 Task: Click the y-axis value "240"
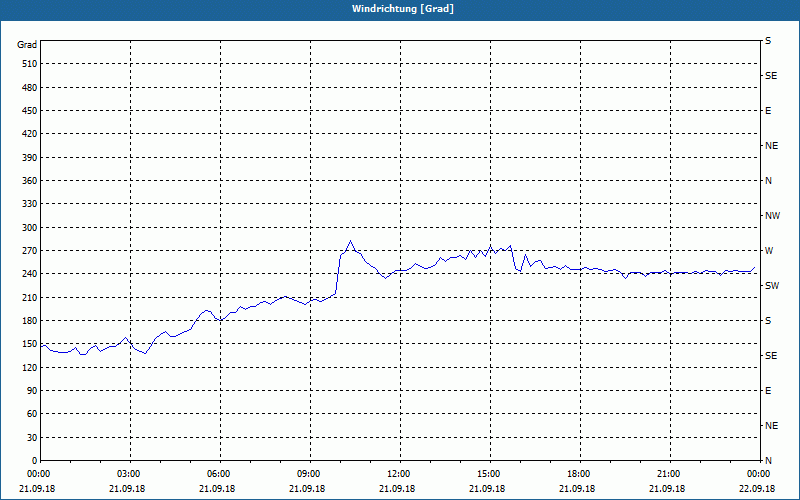[30, 274]
